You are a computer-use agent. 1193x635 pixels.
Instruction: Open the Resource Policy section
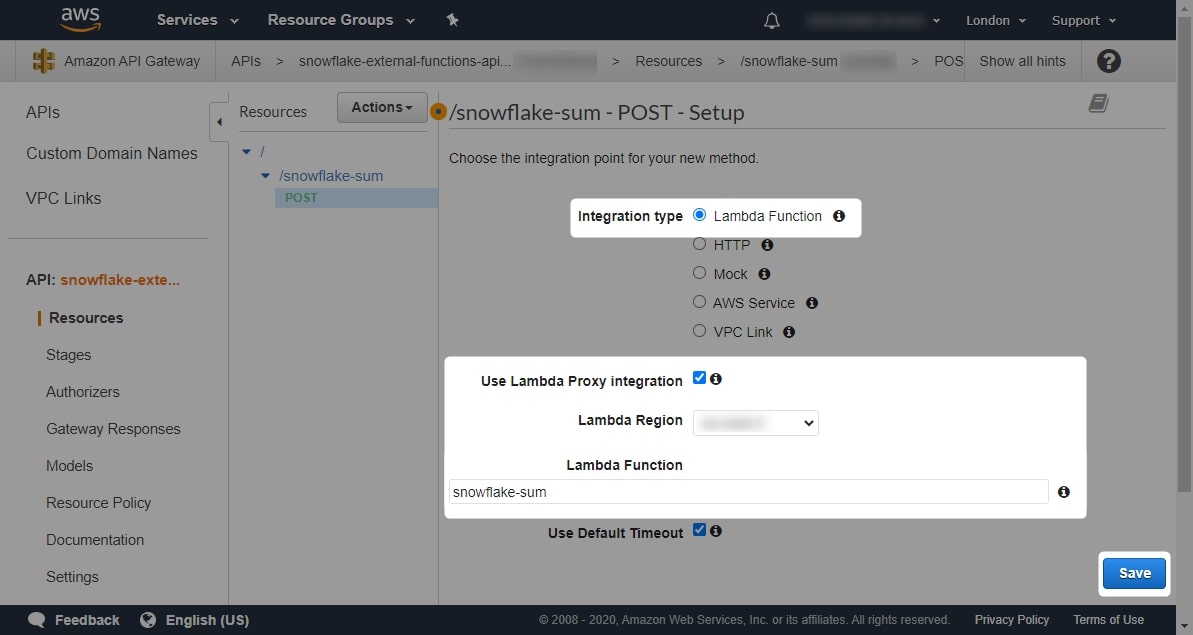[98, 503]
